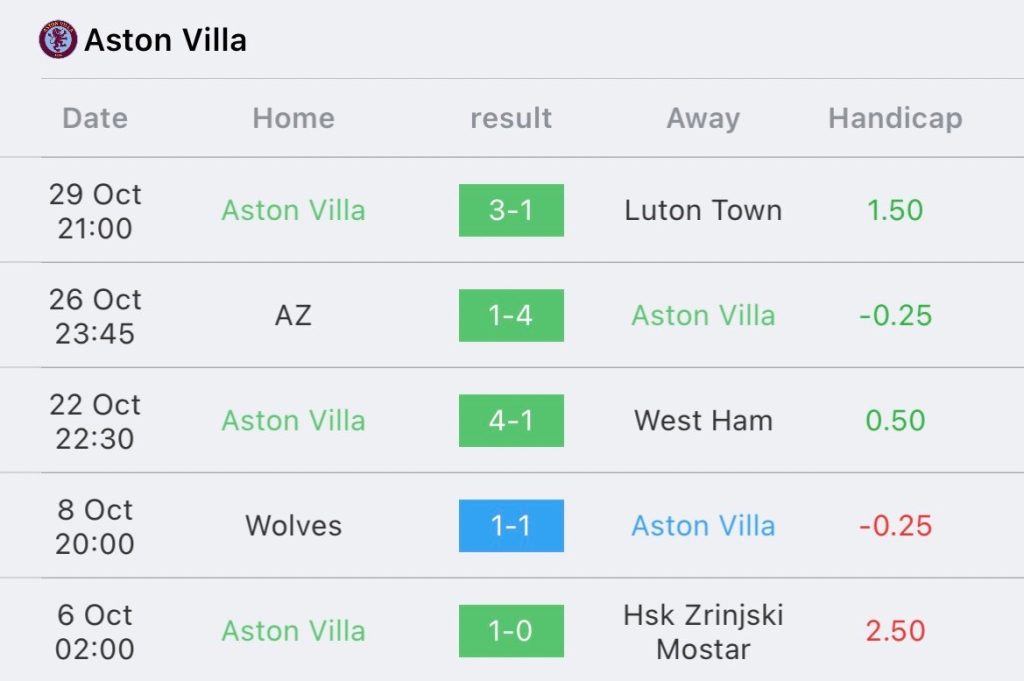Click blue Aston Villa name in Wolves row
1024x681 pixels.
click(x=703, y=525)
